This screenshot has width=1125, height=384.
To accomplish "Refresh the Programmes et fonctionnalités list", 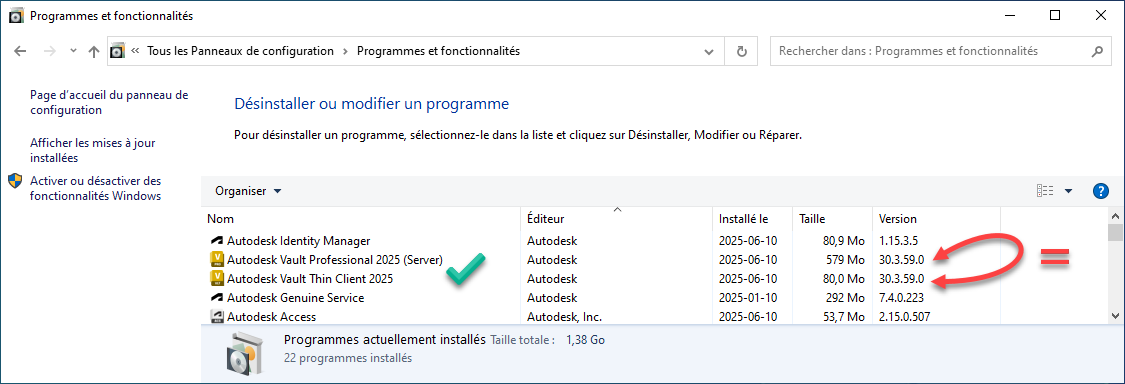I will (x=742, y=52).
